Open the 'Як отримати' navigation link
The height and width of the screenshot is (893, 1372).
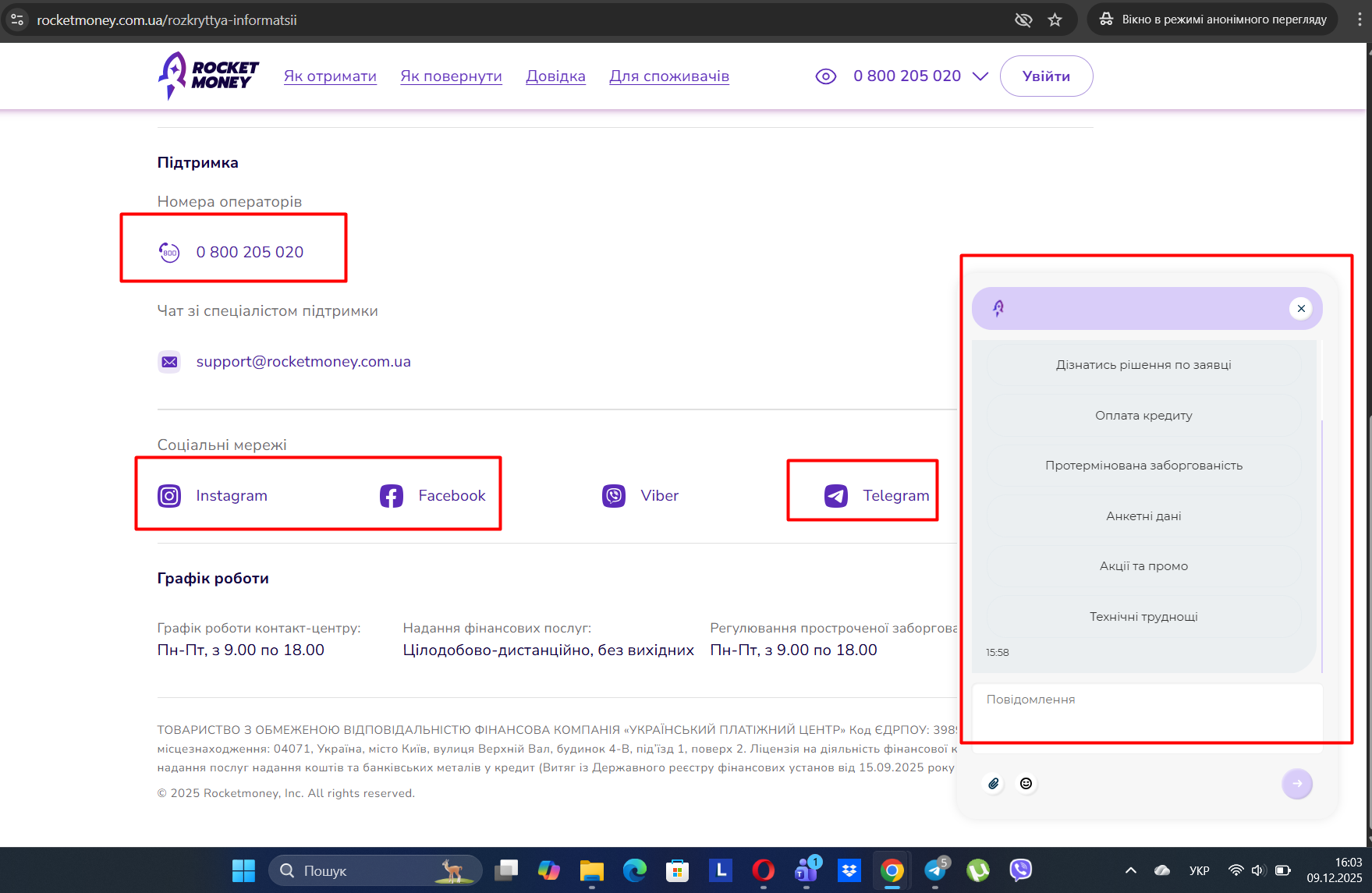click(330, 76)
